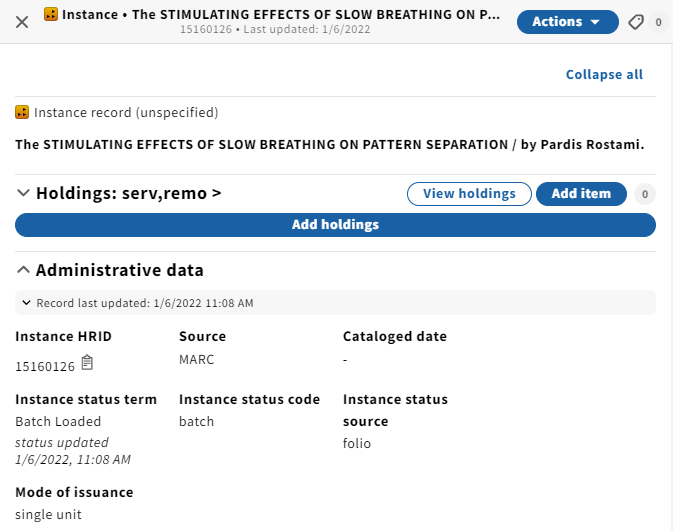Click the Instance HRID value 15160126

45,366
